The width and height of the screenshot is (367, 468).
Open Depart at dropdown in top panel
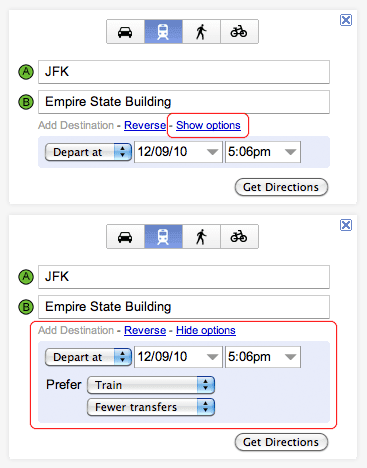point(88,152)
